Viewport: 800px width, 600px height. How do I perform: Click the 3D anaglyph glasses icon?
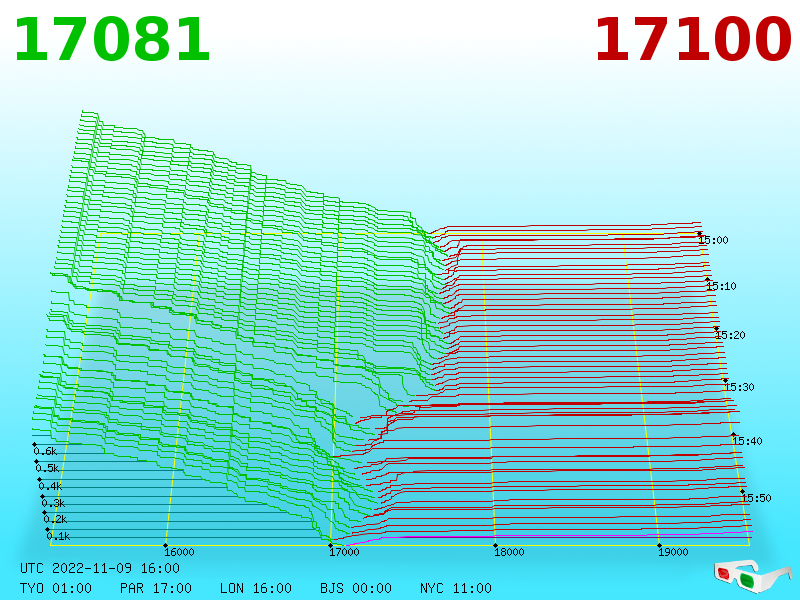(752, 576)
